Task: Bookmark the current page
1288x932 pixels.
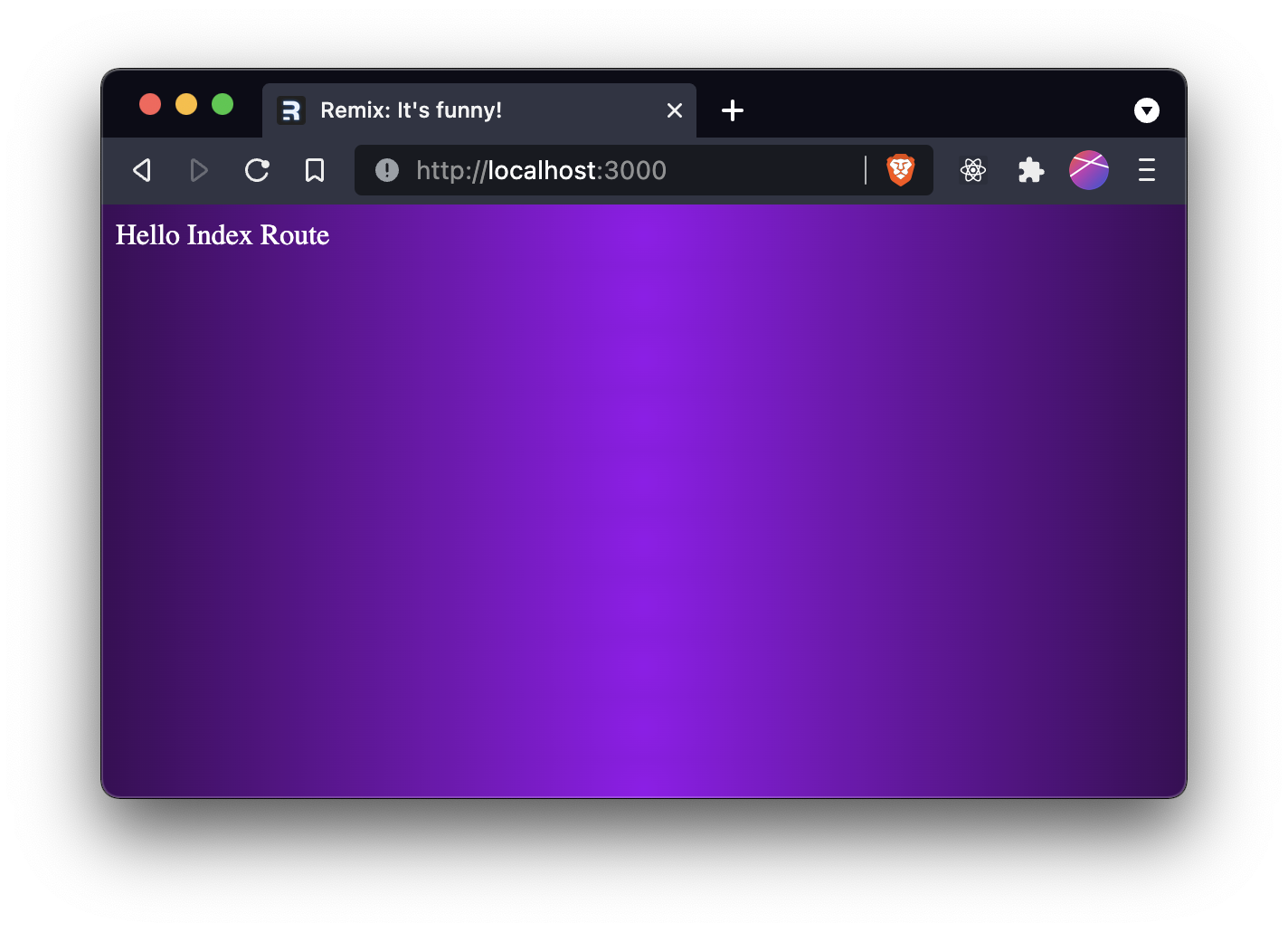Action: pyautogui.click(x=315, y=170)
